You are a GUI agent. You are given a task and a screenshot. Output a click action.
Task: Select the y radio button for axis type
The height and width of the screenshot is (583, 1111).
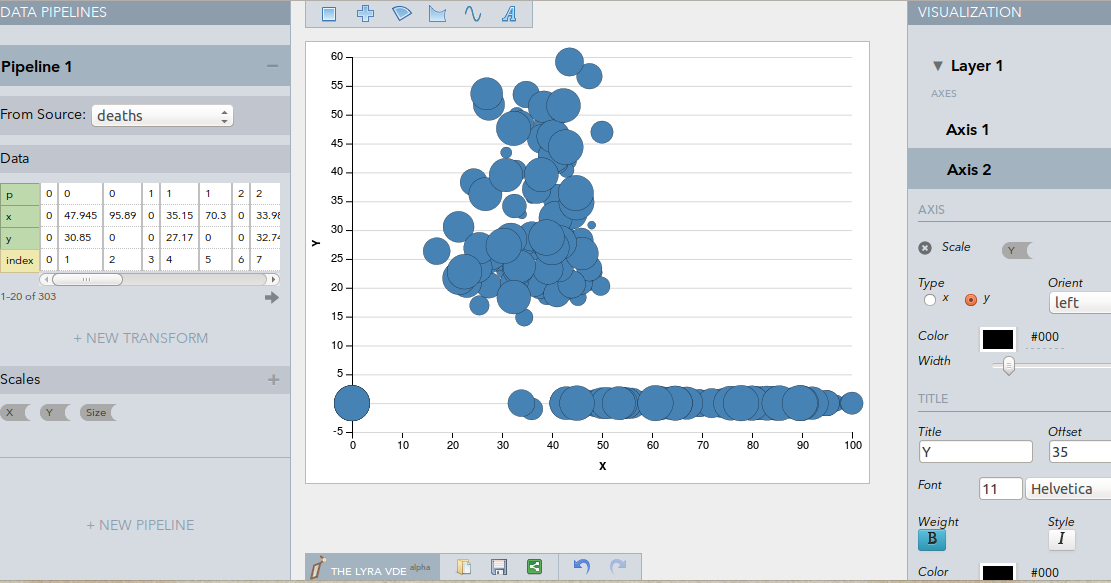(969, 297)
